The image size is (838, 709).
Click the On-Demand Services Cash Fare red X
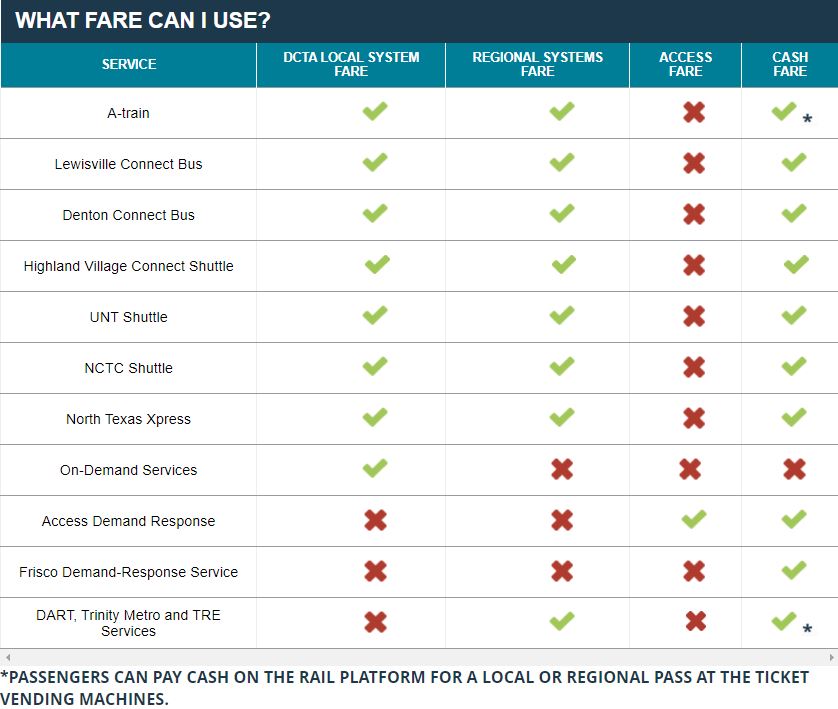pyautogui.click(x=794, y=469)
